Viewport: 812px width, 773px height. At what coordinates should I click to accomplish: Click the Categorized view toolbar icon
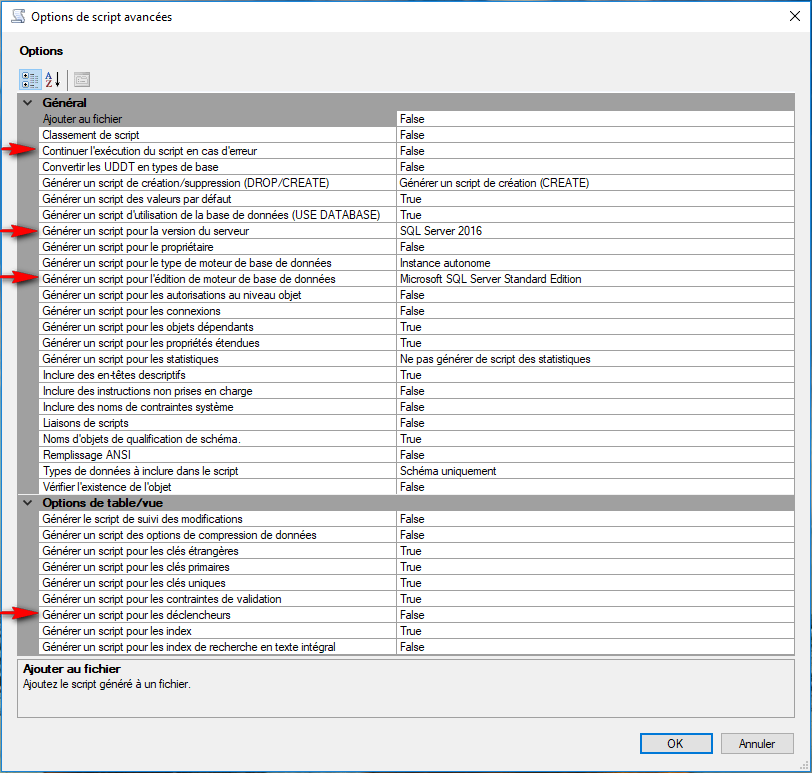pos(29,79)
